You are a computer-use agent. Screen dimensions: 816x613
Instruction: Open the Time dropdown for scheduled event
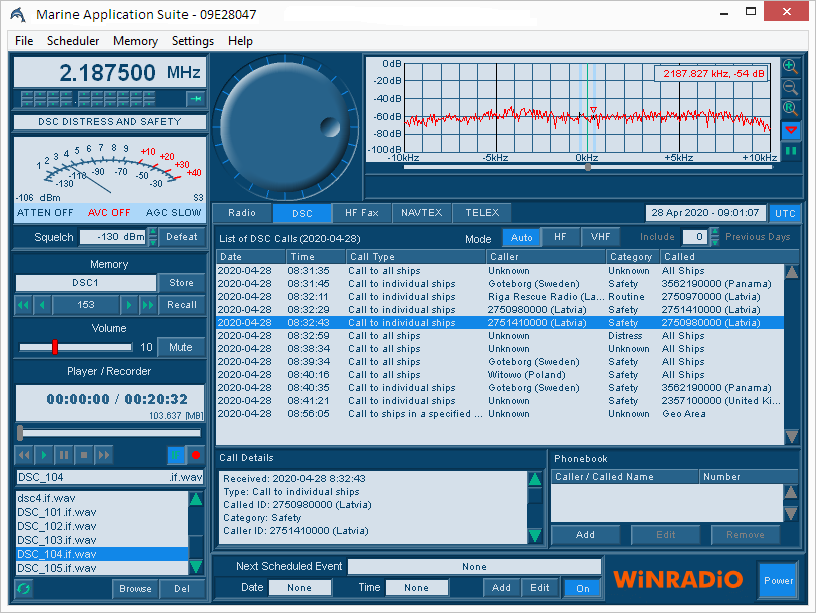tap(416, 588)
